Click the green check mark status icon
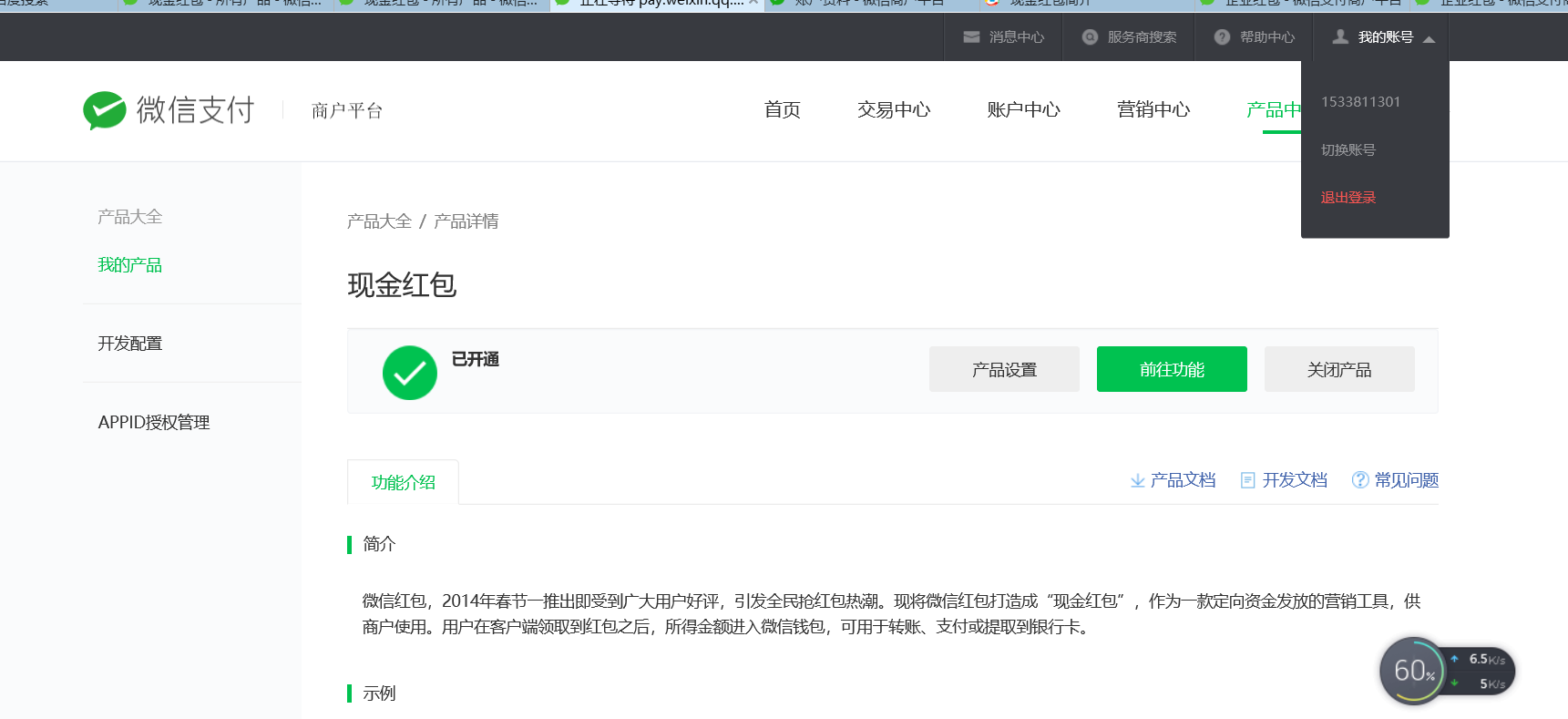 click(x=410, y=373)
